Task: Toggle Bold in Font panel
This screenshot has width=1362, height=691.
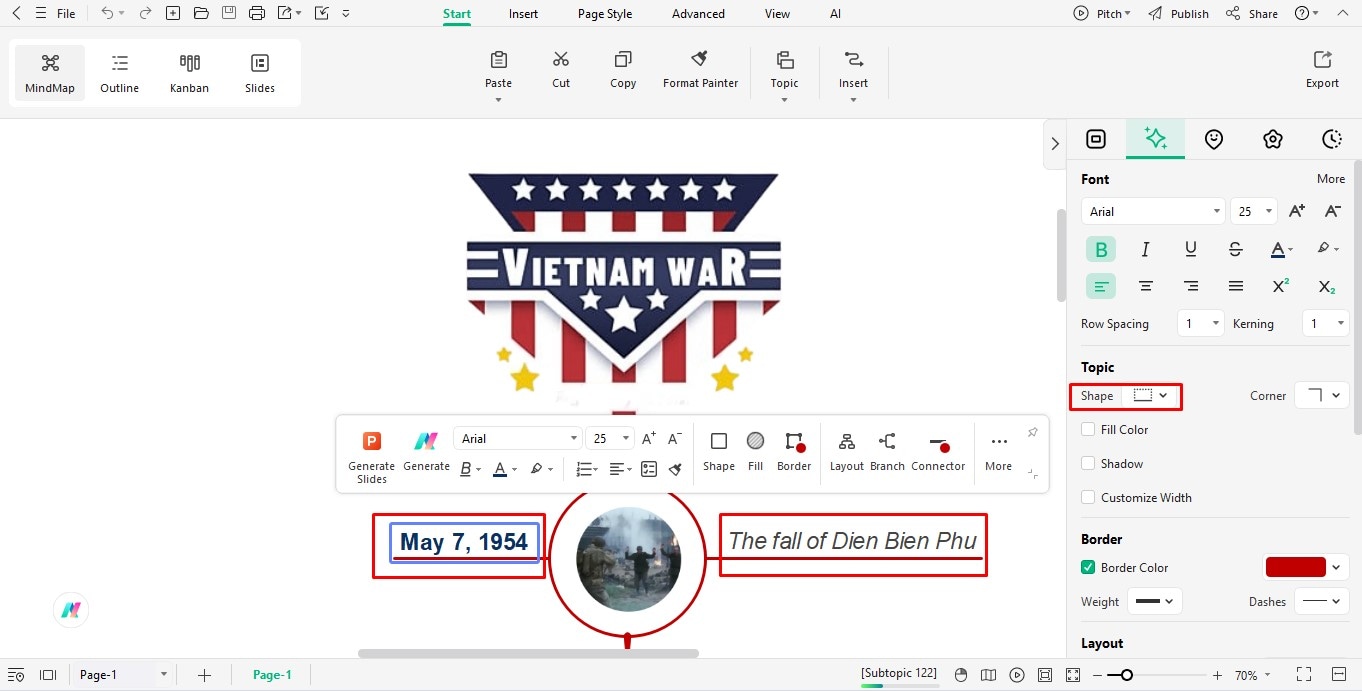Action: coord(1101,249)
